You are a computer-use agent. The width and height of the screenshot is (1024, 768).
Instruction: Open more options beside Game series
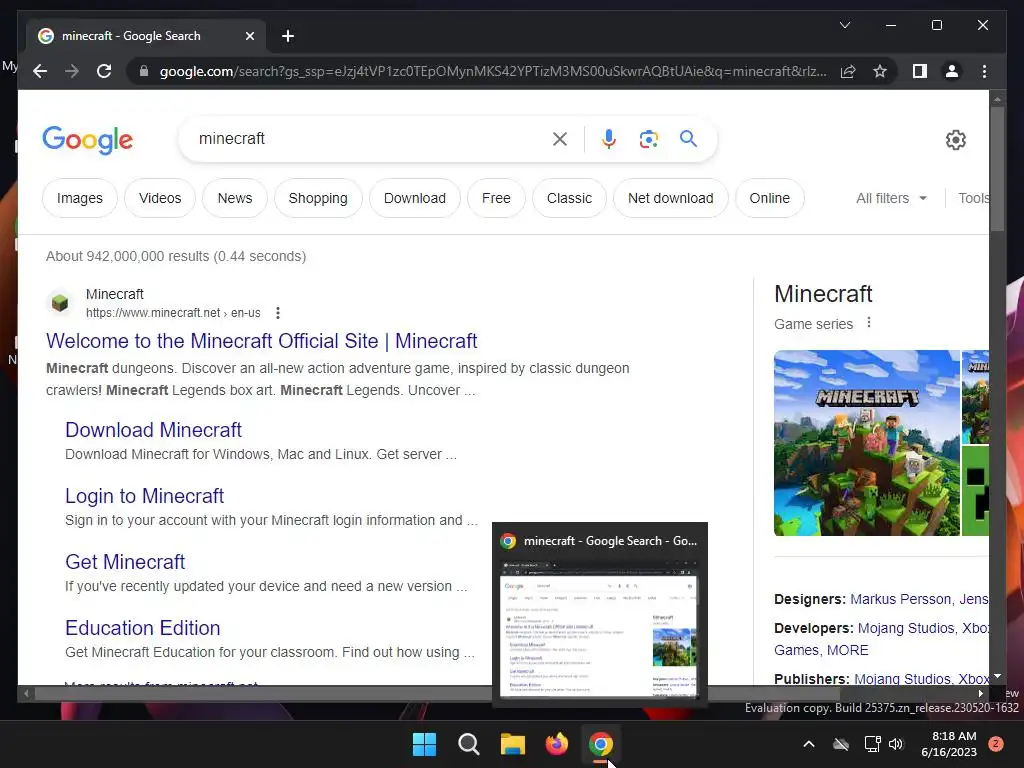click(x=869, y=323)
